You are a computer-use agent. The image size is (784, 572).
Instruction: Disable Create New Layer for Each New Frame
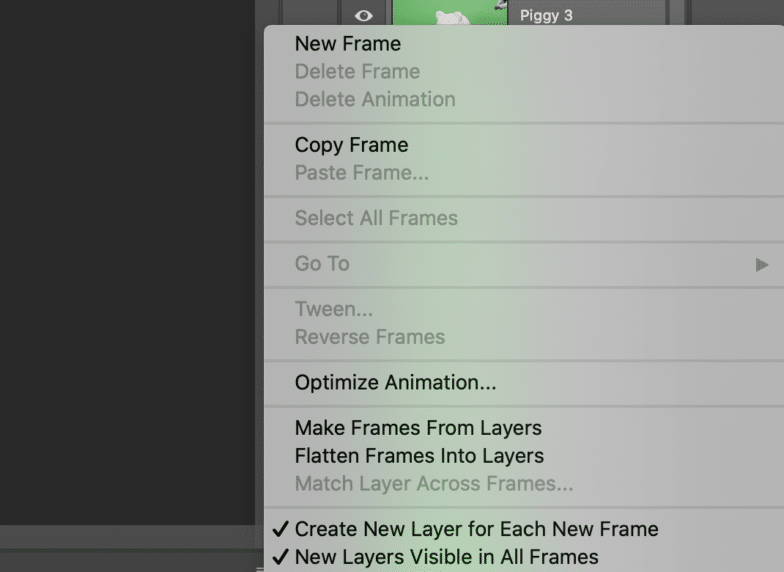(x=476, y=530)
